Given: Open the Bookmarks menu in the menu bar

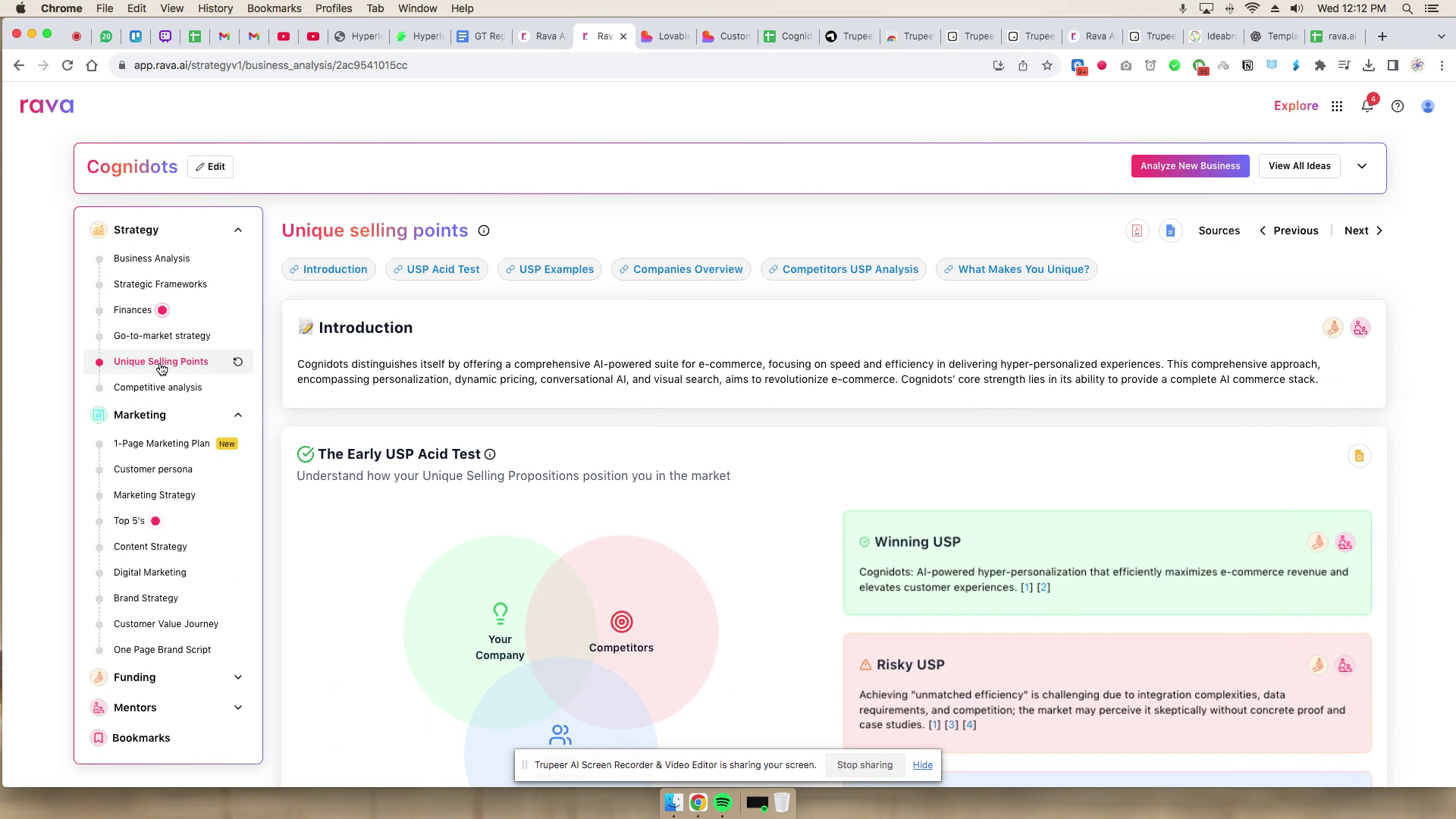Looking at the screenshot, I should [x=275, y=8].
